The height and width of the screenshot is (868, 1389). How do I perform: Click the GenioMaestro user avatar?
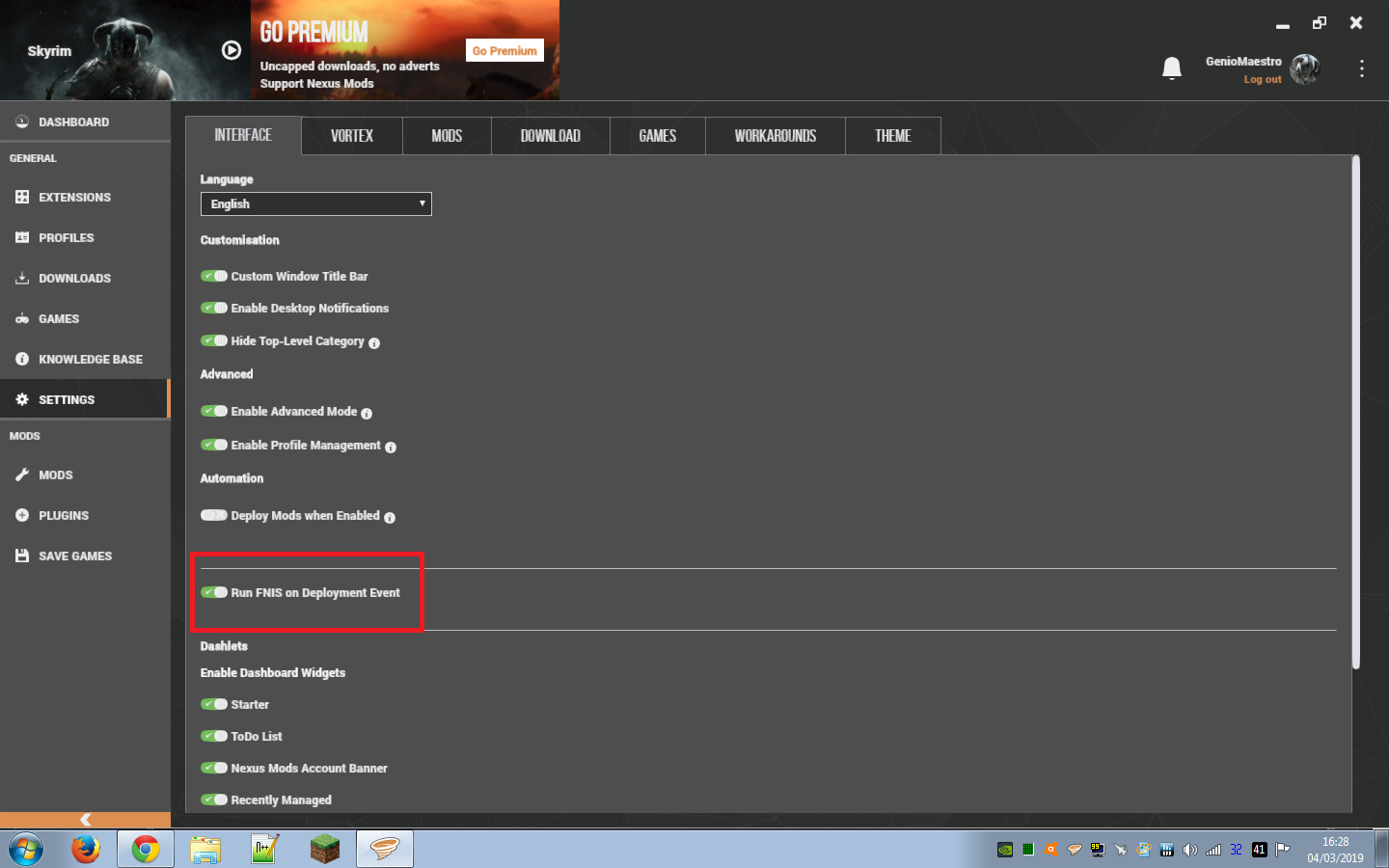pos(1305,68)
